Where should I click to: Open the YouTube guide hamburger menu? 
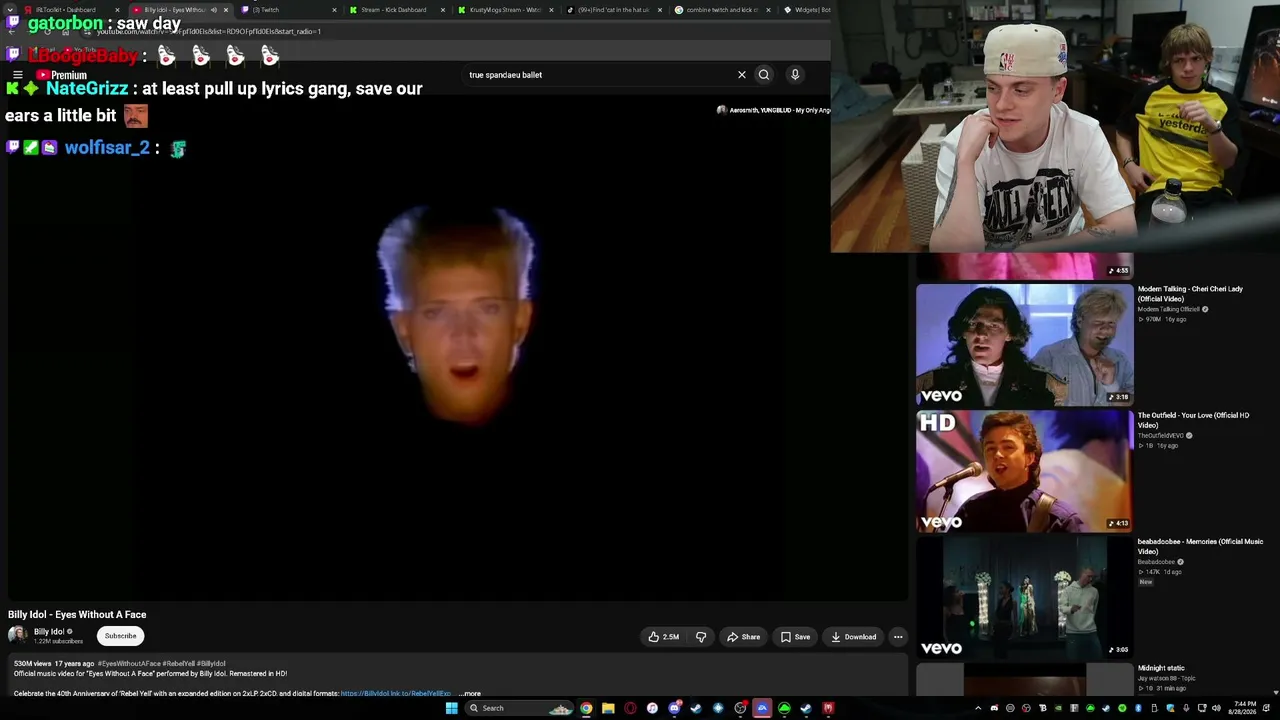[18, 75]
